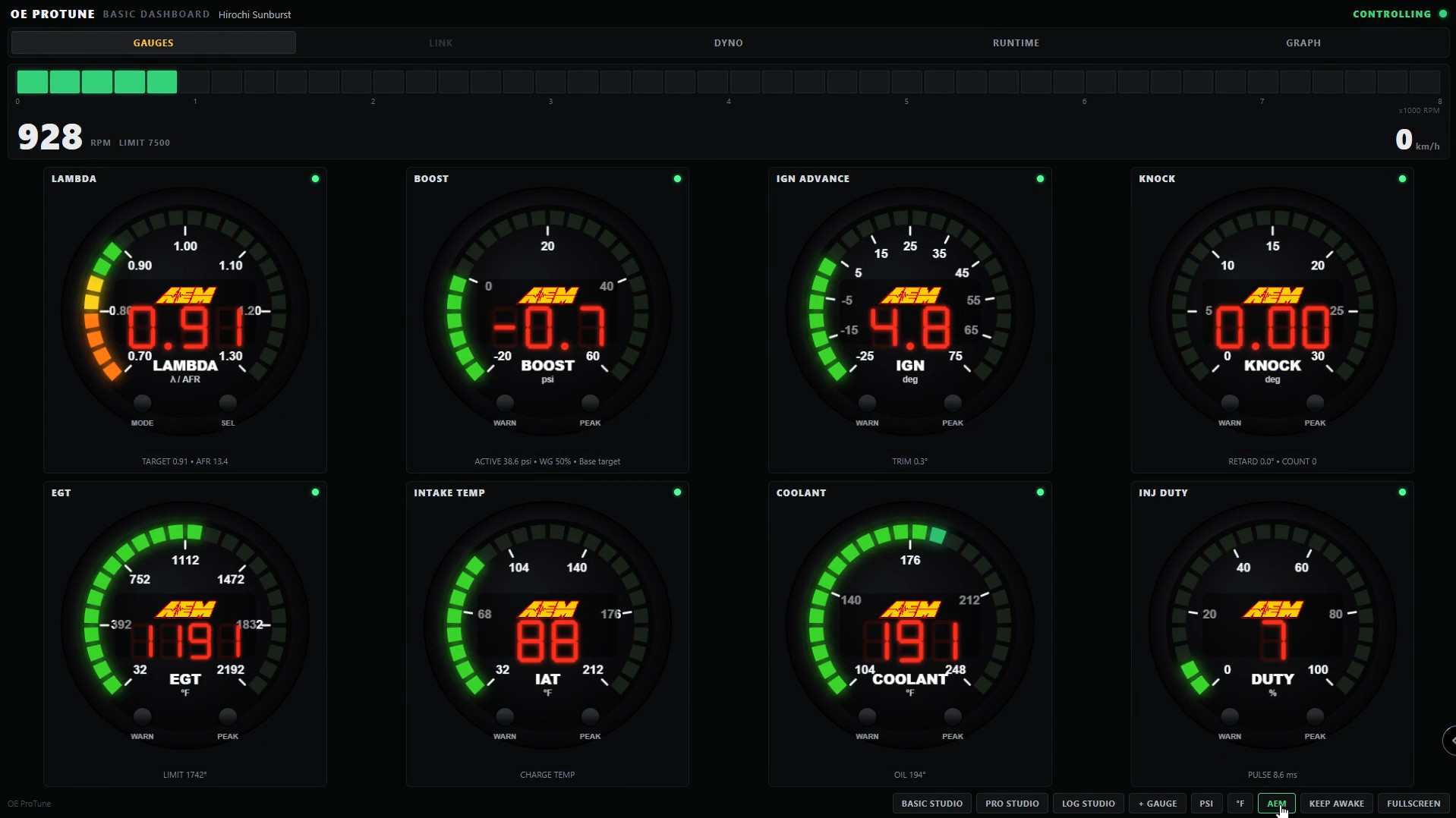Screen dimensions: 1456x818
Task: Add a gauge with + GAUGE button
Action: pos(1158,804)
